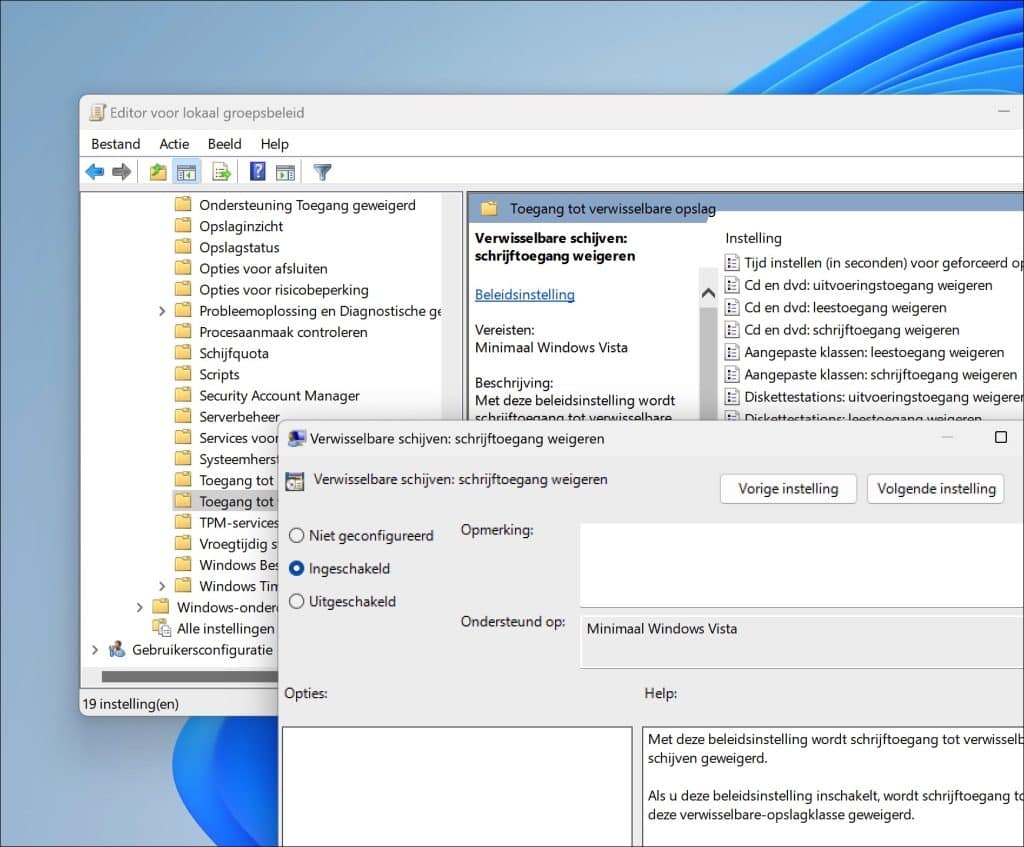This screenshot has height=847, width=1024.
Task: Open the Beleidsinstelling link
Action: (524, 295)
